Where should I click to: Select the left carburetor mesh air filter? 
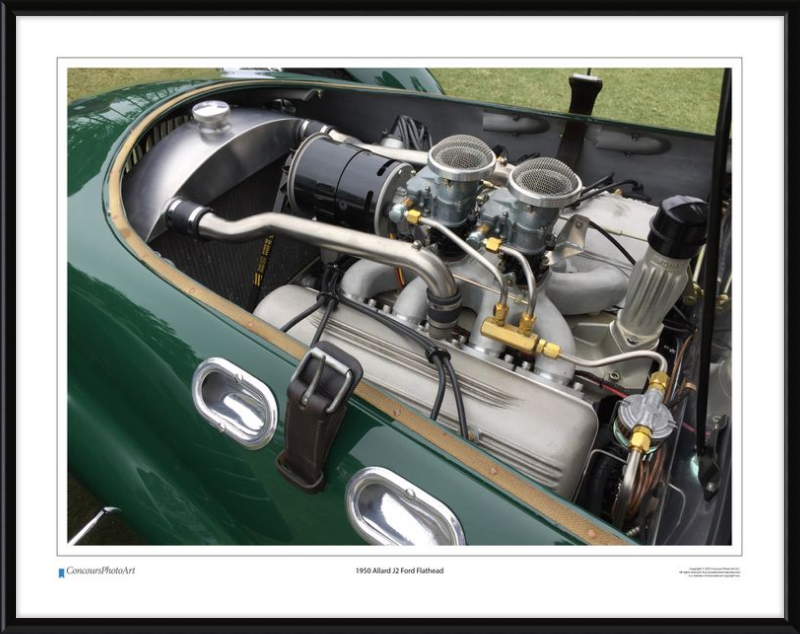pyautogui.click(x=461, y=157)
